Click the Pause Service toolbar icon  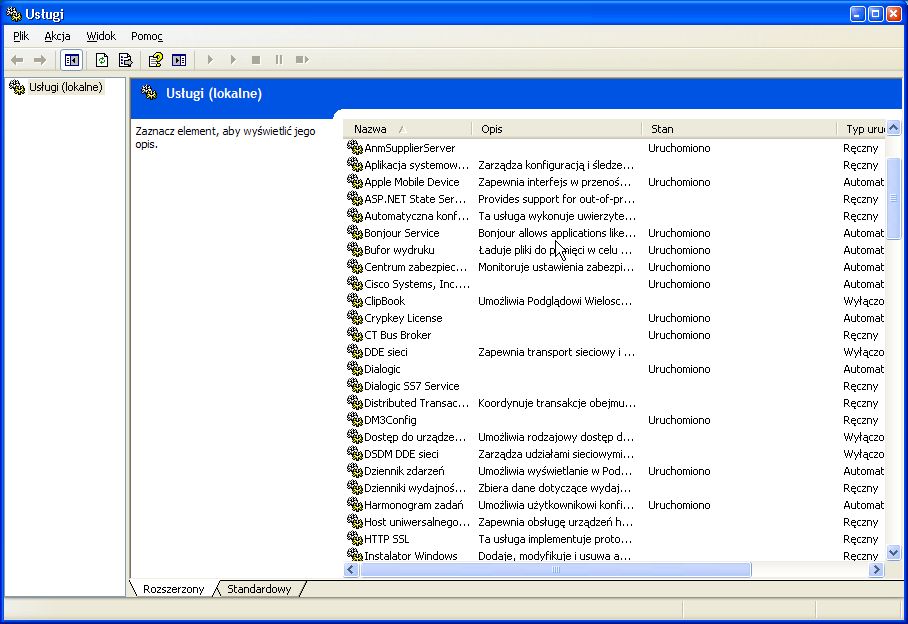pos(279,60)
